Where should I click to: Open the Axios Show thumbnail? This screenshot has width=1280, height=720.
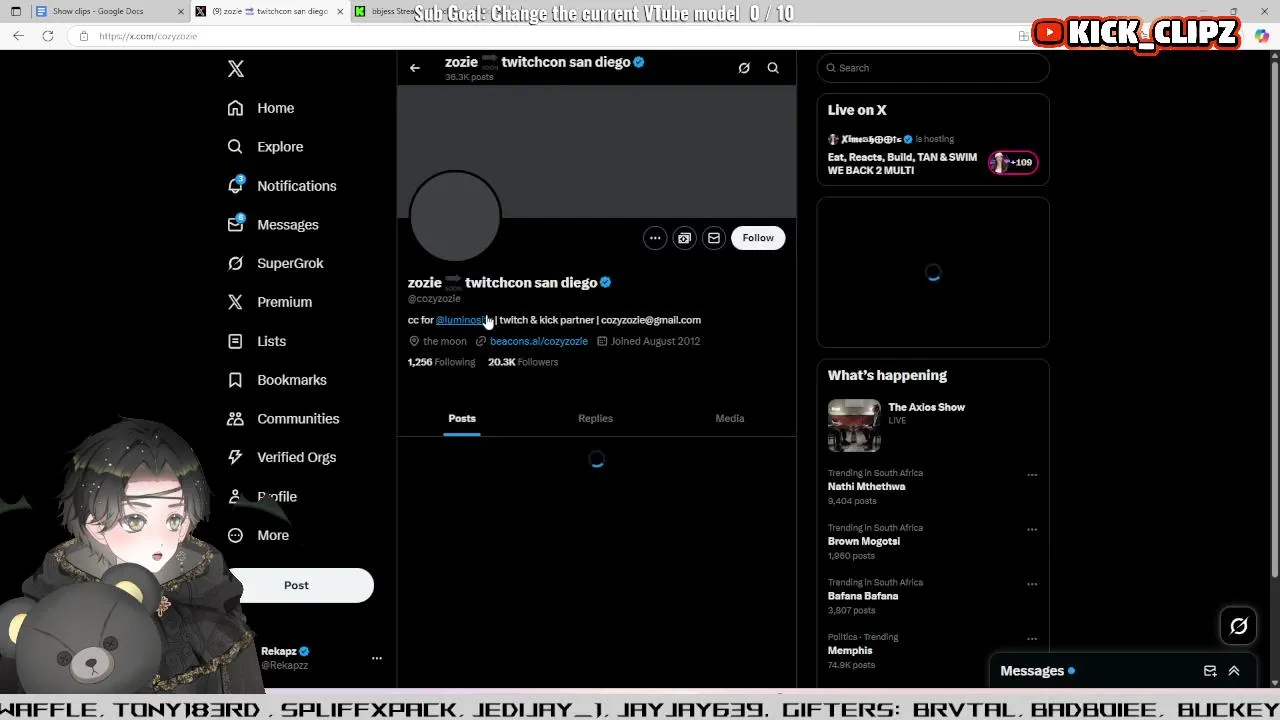pos(854,426)
